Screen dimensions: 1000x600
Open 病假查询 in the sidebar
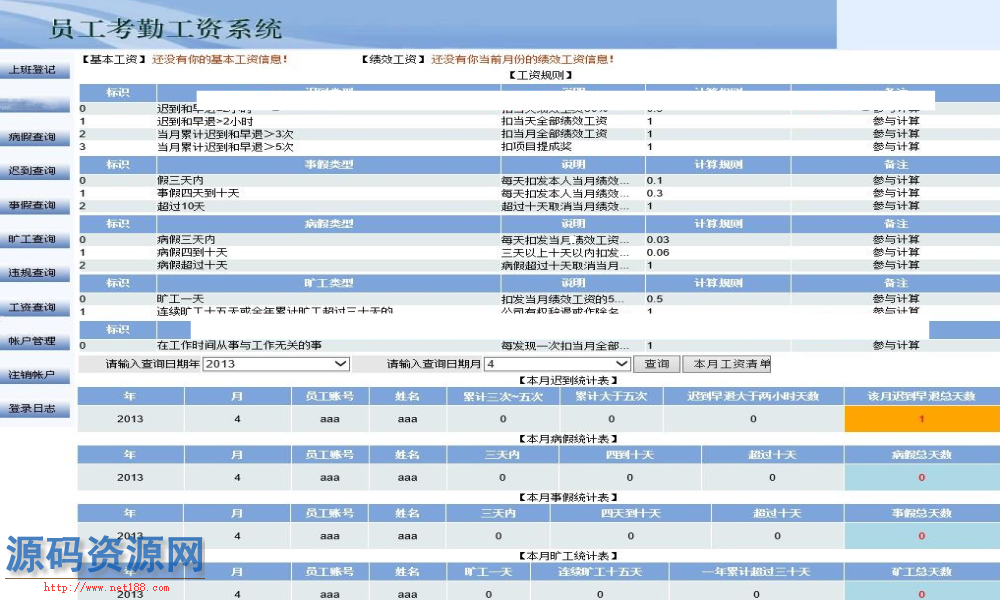pyautogui.click(x=32, y=137)
